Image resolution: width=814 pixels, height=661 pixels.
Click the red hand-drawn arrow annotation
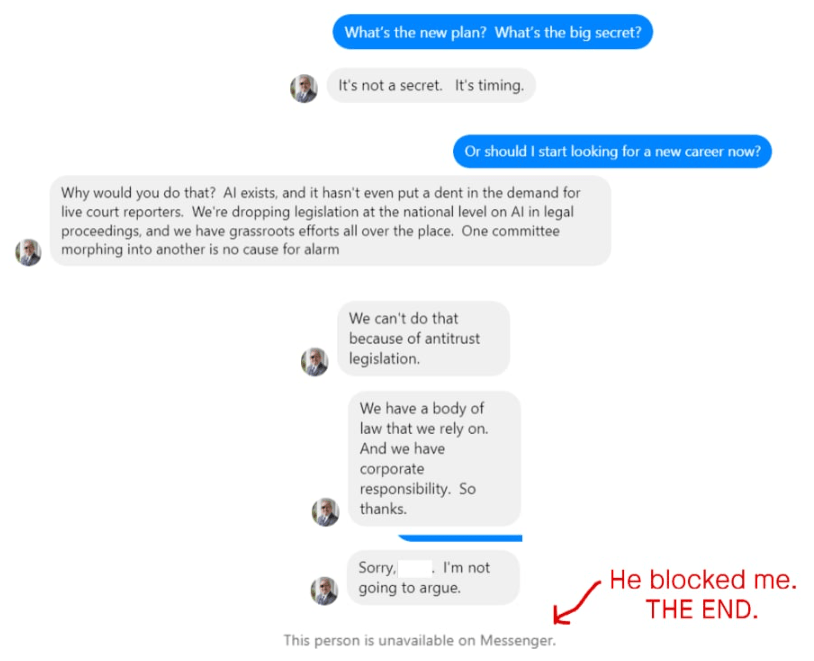point(575,602)
